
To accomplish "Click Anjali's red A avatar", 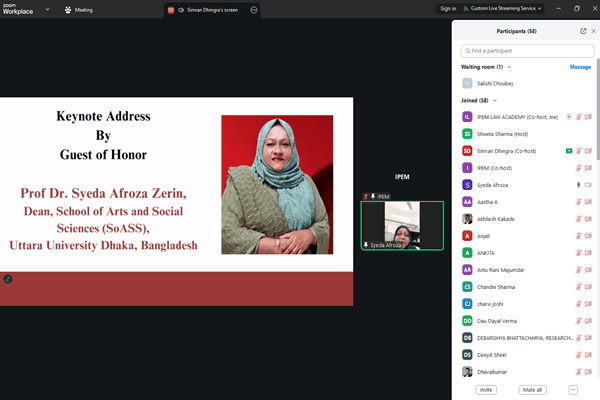I will (467, 236).
